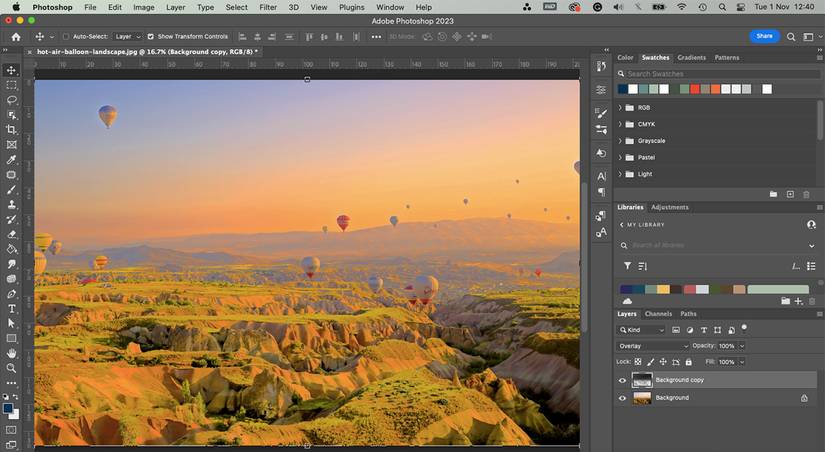Open the Image menu
Screen dimensions: 825x452
click(x=143, y=7)
